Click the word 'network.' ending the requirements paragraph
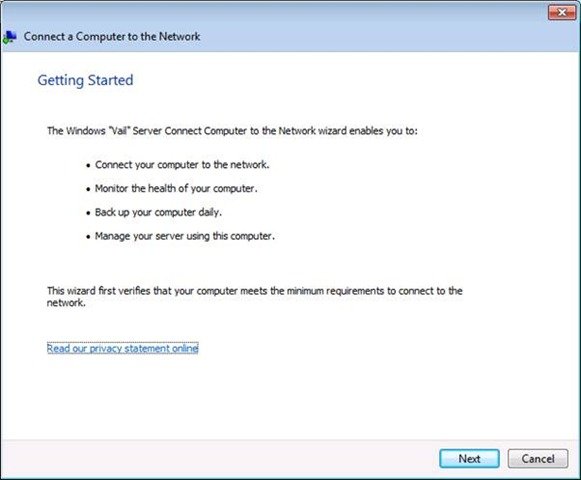Image resolution: width=581 pixels, height=480 pixels. pos(66,303)
